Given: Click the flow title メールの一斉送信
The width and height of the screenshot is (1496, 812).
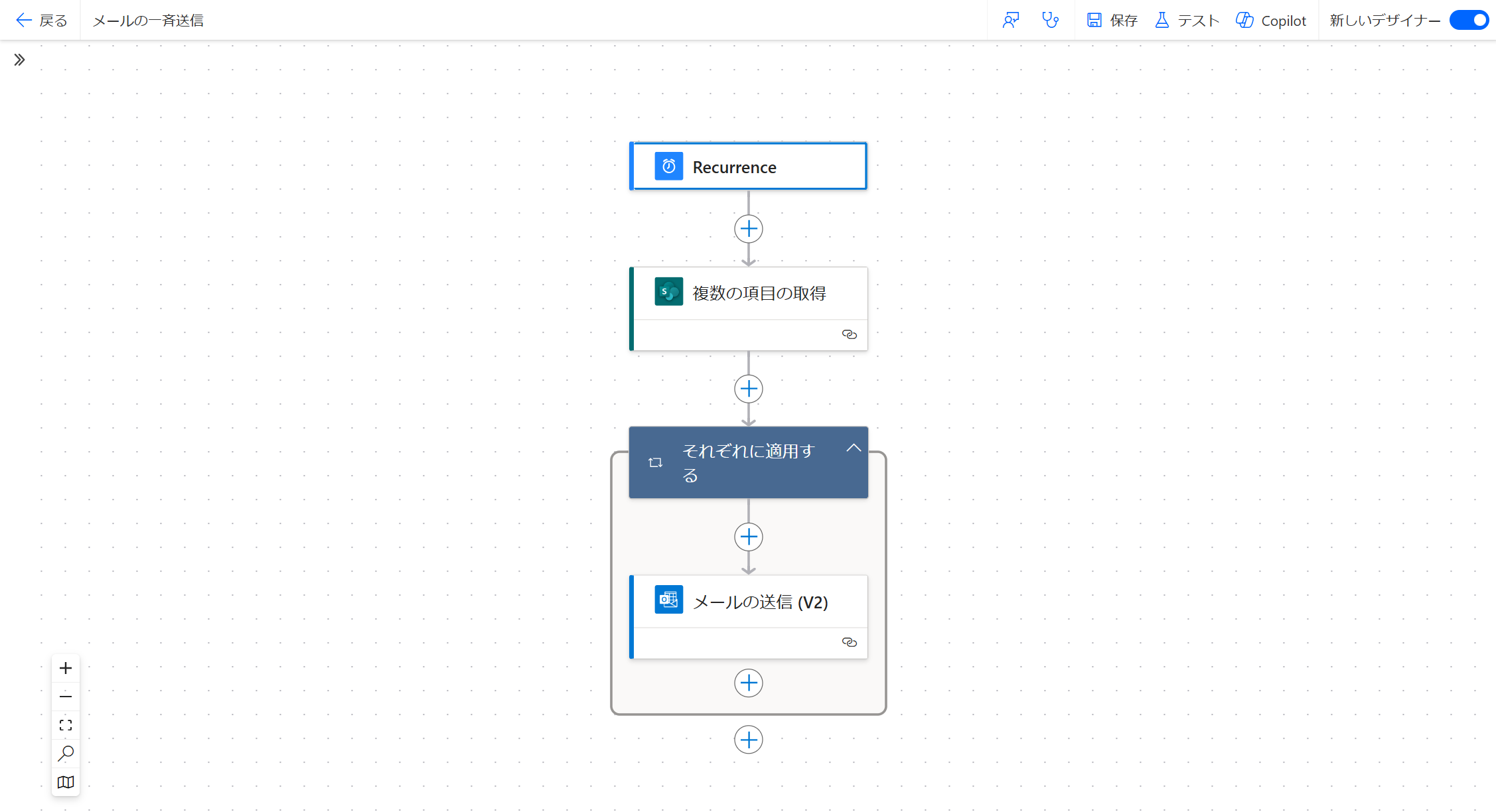Looking at the screenshot, I should [148, 21].
